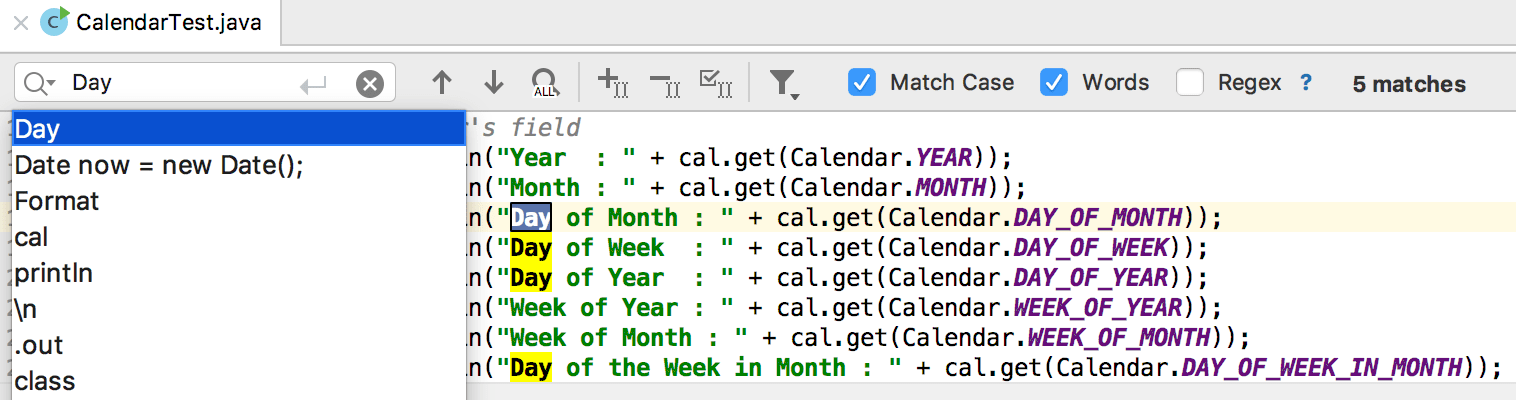
Task: Expand the filter search results dropdown
Action: [x=785, y=84]
